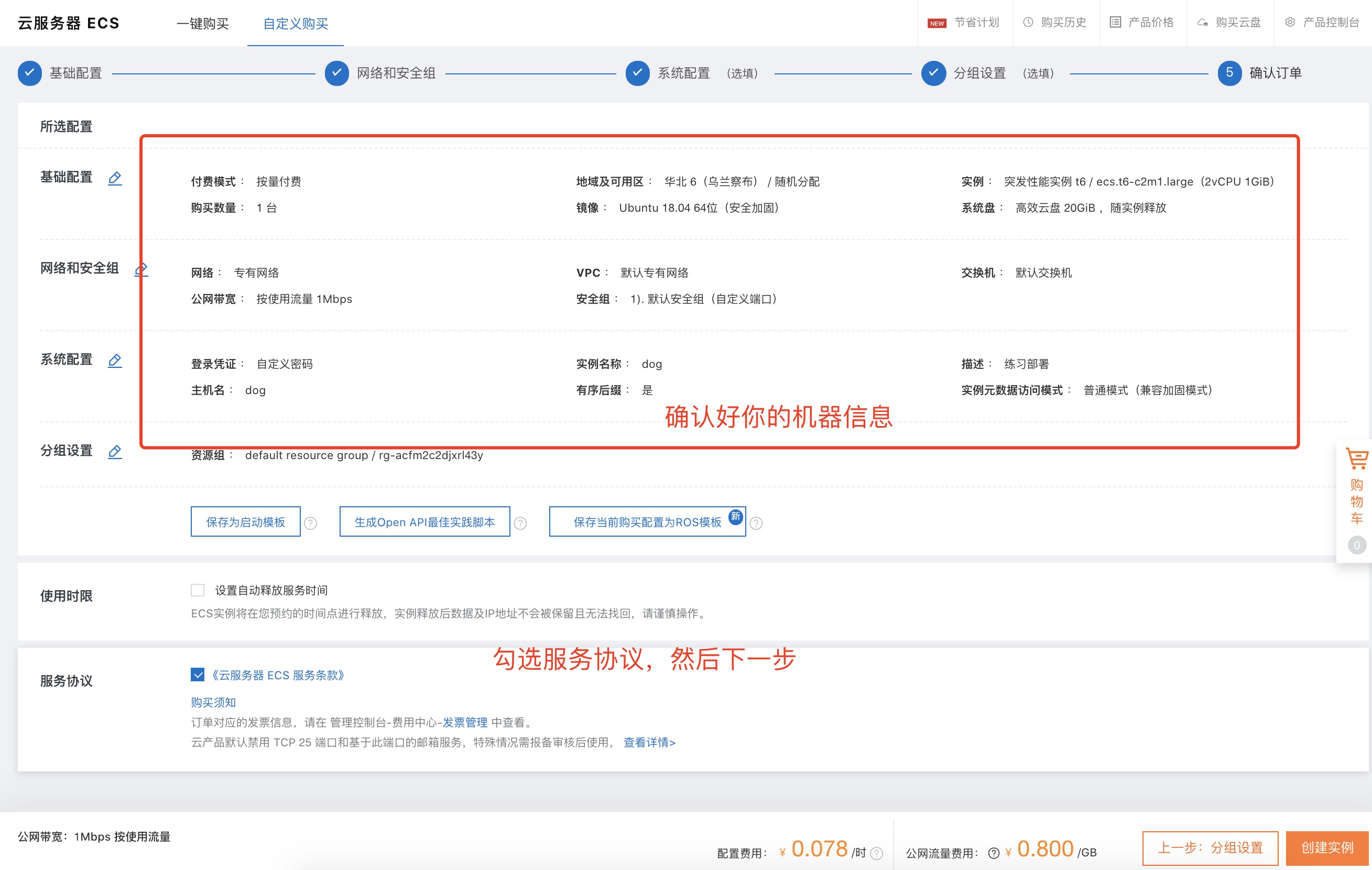
Task: Select the 自定义购买 tab
Action: coord(295,24)
